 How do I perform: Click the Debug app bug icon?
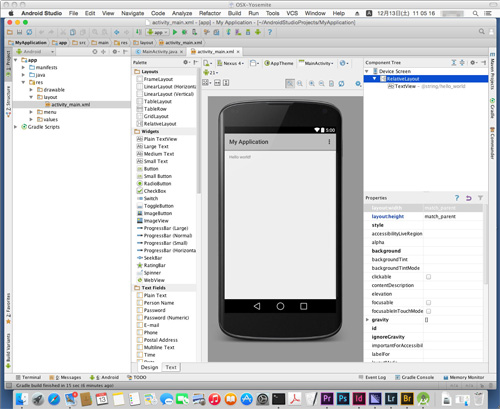coord(184,32)
